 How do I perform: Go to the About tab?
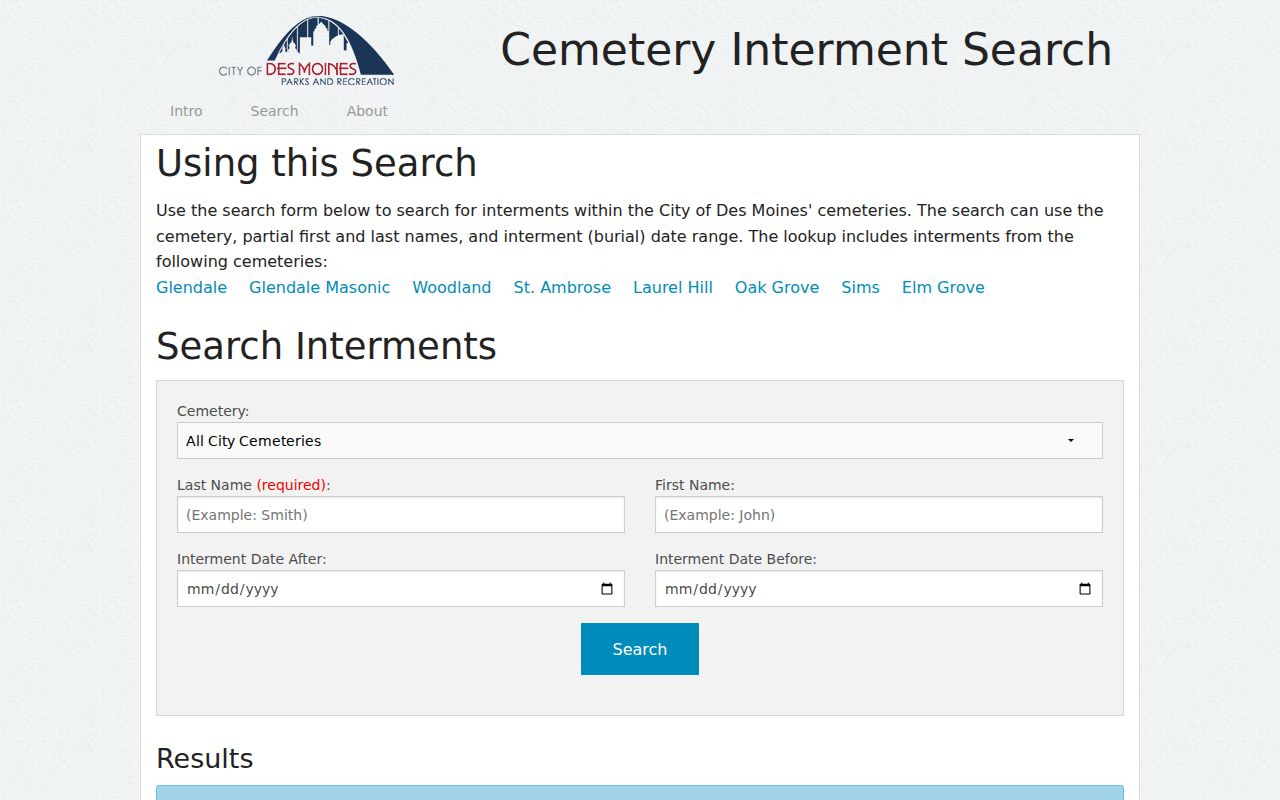point(367,111)
